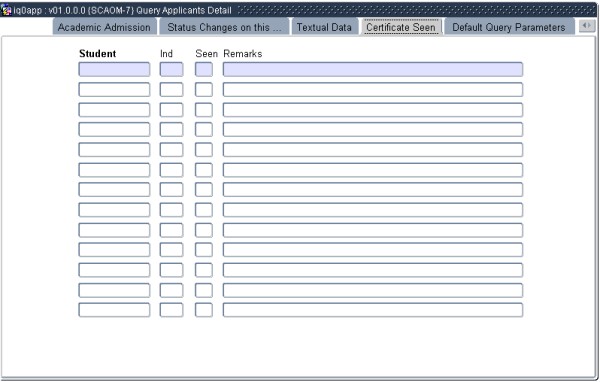Viewport: 600px width, 382px height.
Task: Open the Textual Data tab
Action: 324,27
